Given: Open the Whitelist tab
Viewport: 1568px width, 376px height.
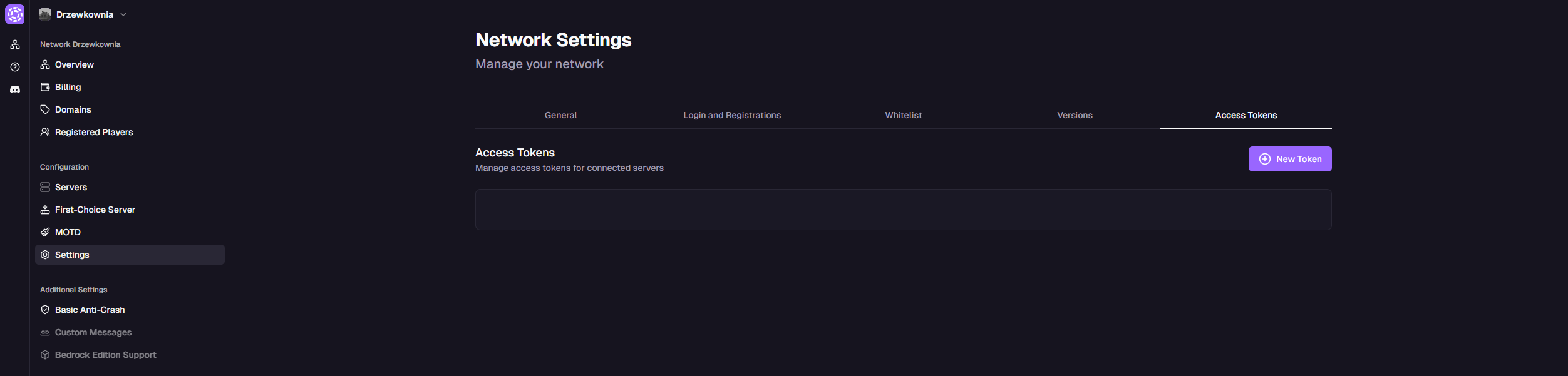Looking at the screenshot, I should [903, 115].
